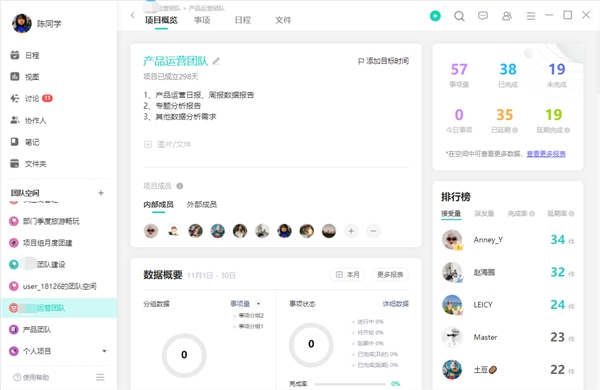Click the green plus create button

tap(435, 16)
